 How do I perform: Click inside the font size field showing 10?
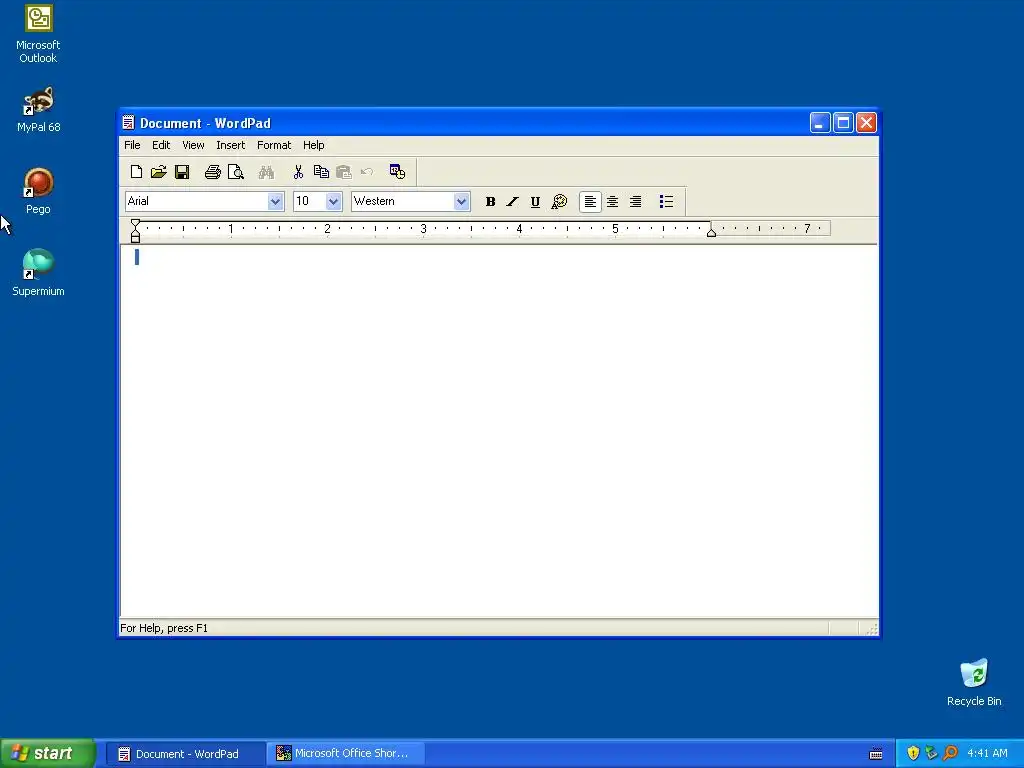click(310, 201)
